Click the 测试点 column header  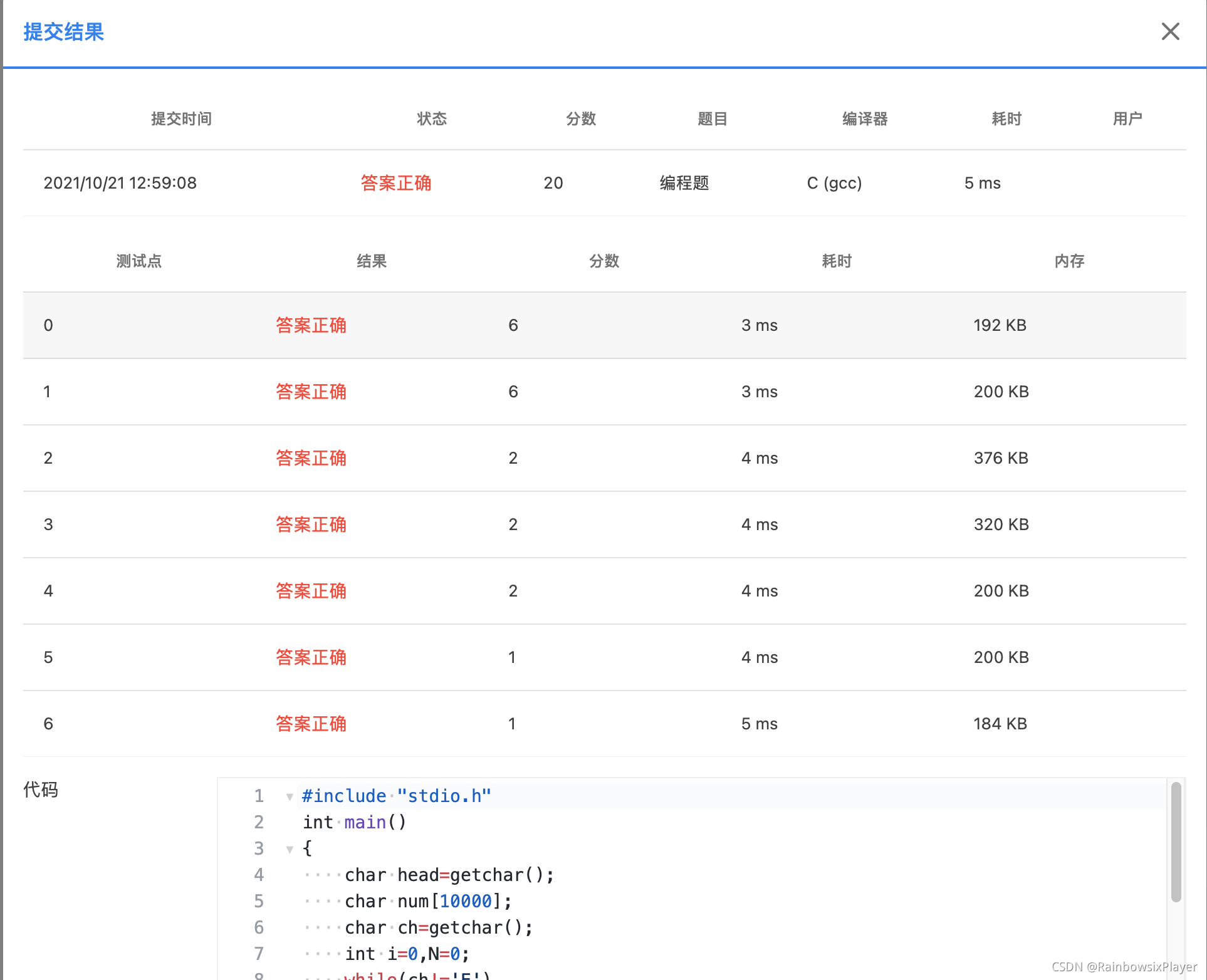[x=138, y=261]
